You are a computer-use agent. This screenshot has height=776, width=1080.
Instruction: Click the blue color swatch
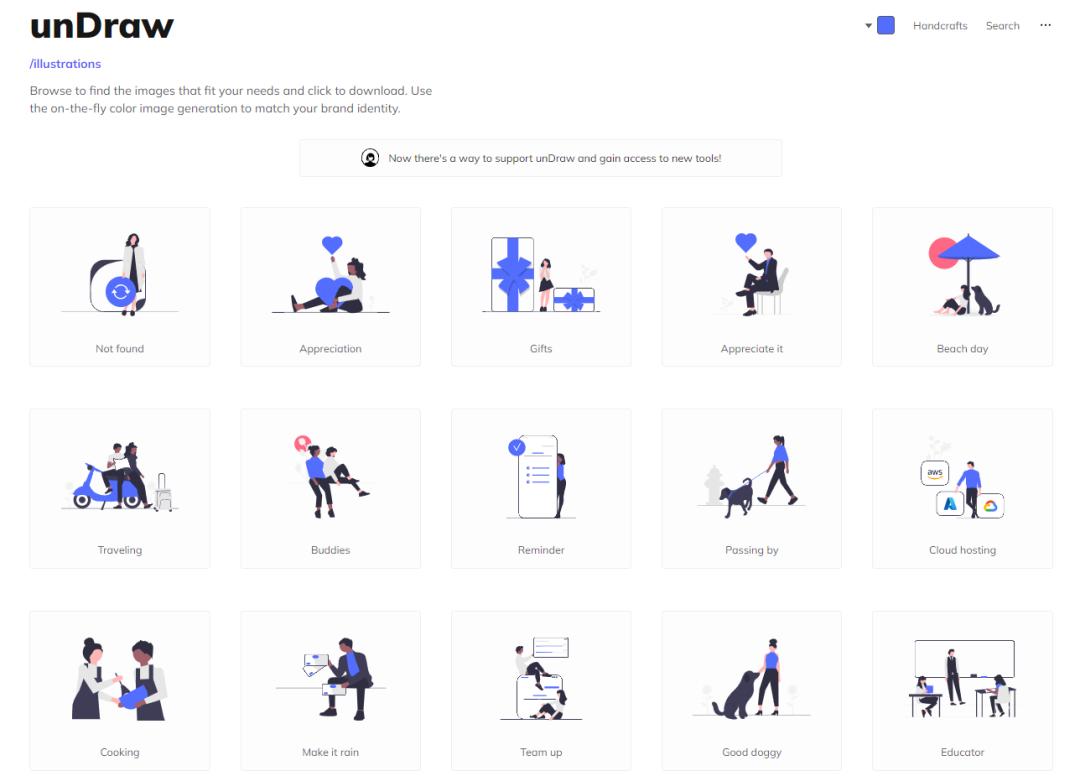pos(886,25)
